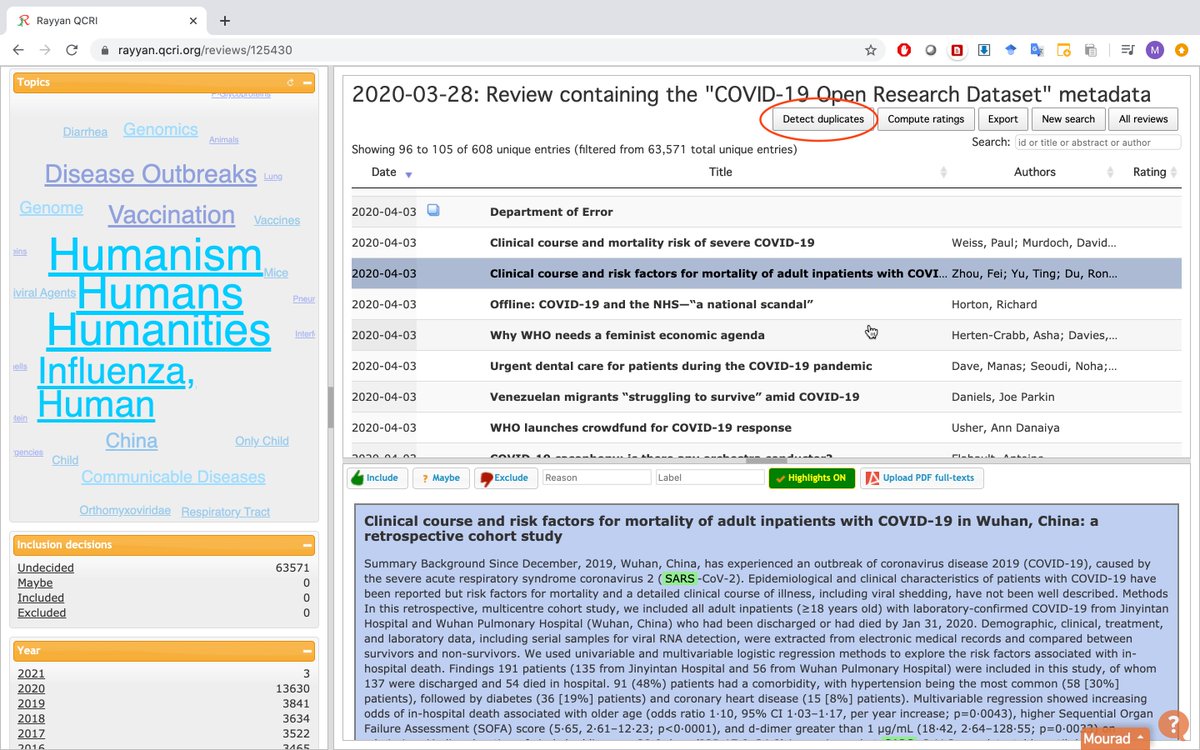Collapse the Inclusion decisions panel
The width and height of the screenshot is (1200, 750).
pyautogui.click(x=307, y=545)
